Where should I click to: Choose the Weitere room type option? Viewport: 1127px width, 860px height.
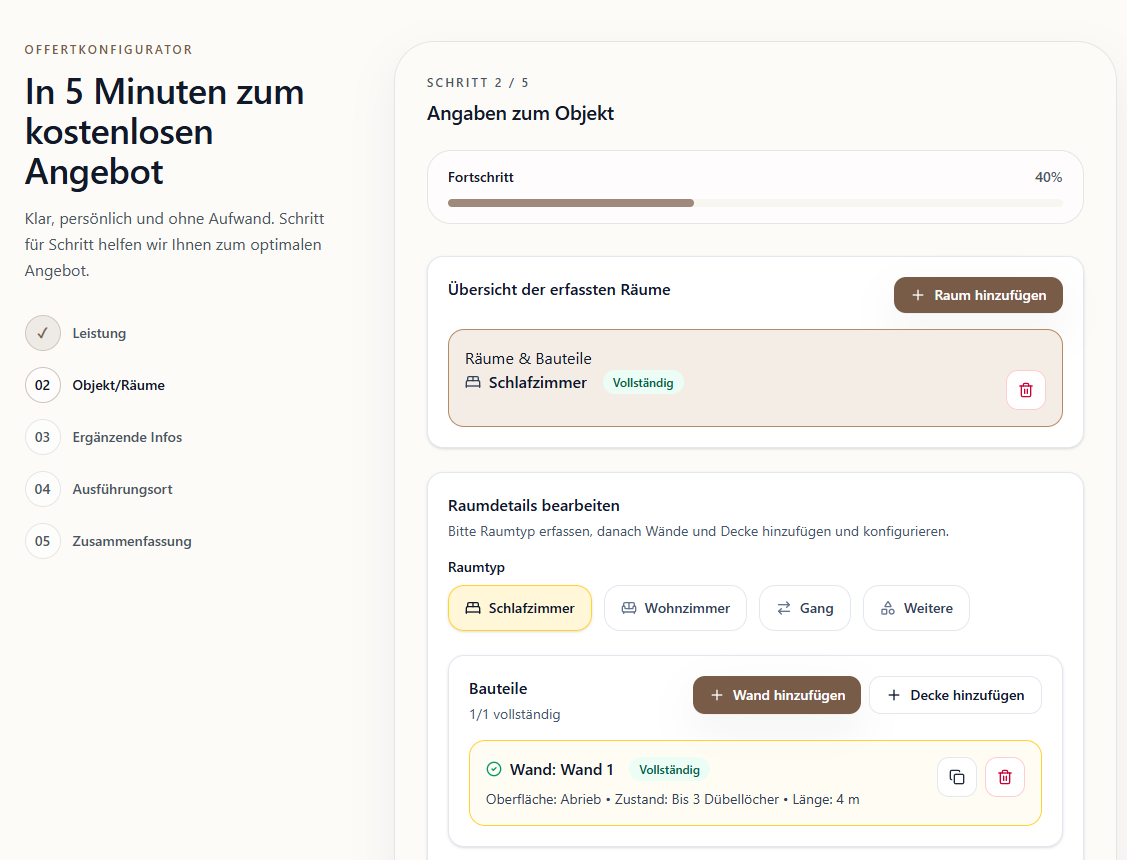tap(916, 608)
